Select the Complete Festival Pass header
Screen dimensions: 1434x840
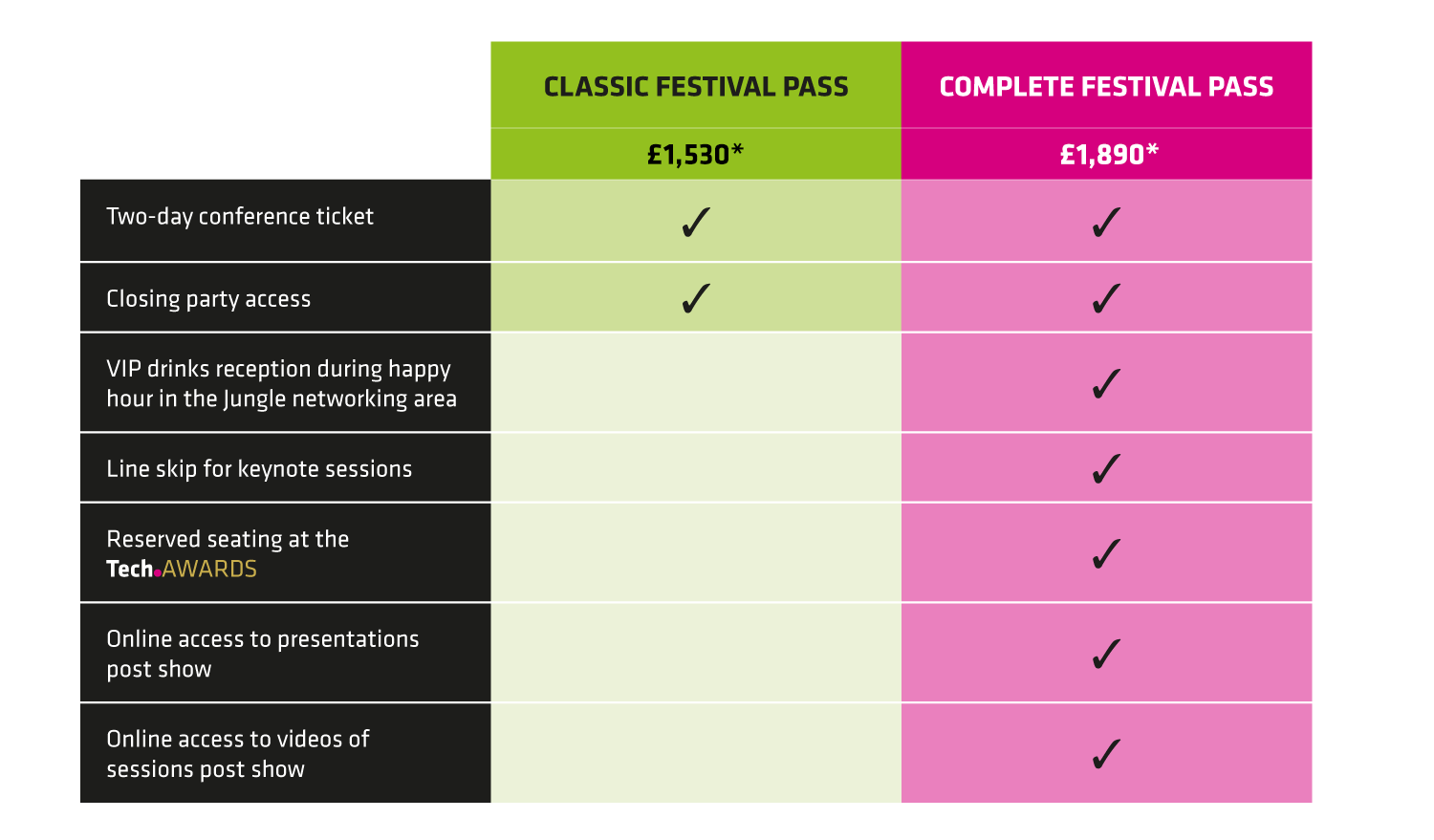click(1106, 87)
